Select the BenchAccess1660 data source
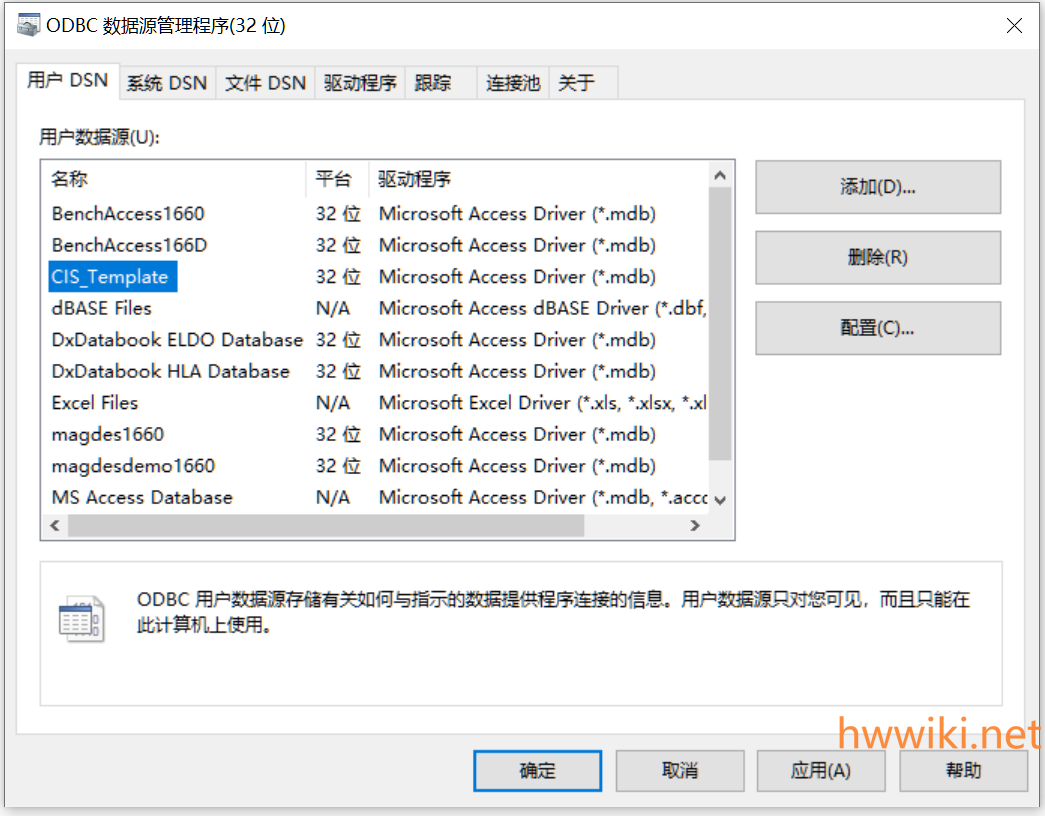Viewport: 1045px width, 816px height. coord(128,213)
